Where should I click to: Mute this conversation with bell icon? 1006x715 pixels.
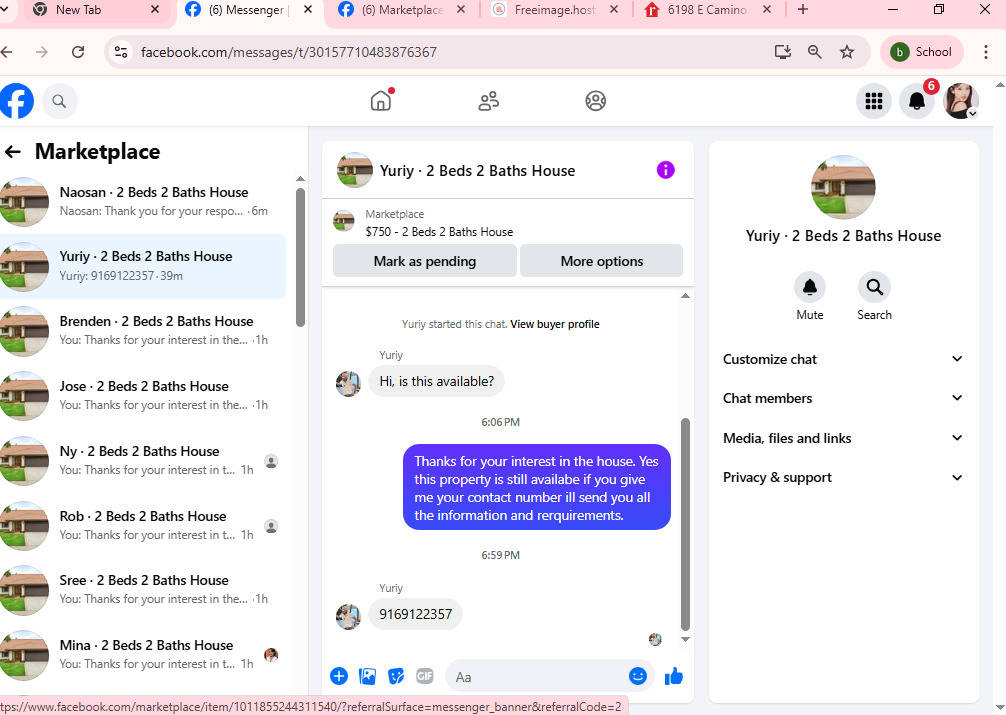(810, 287)
